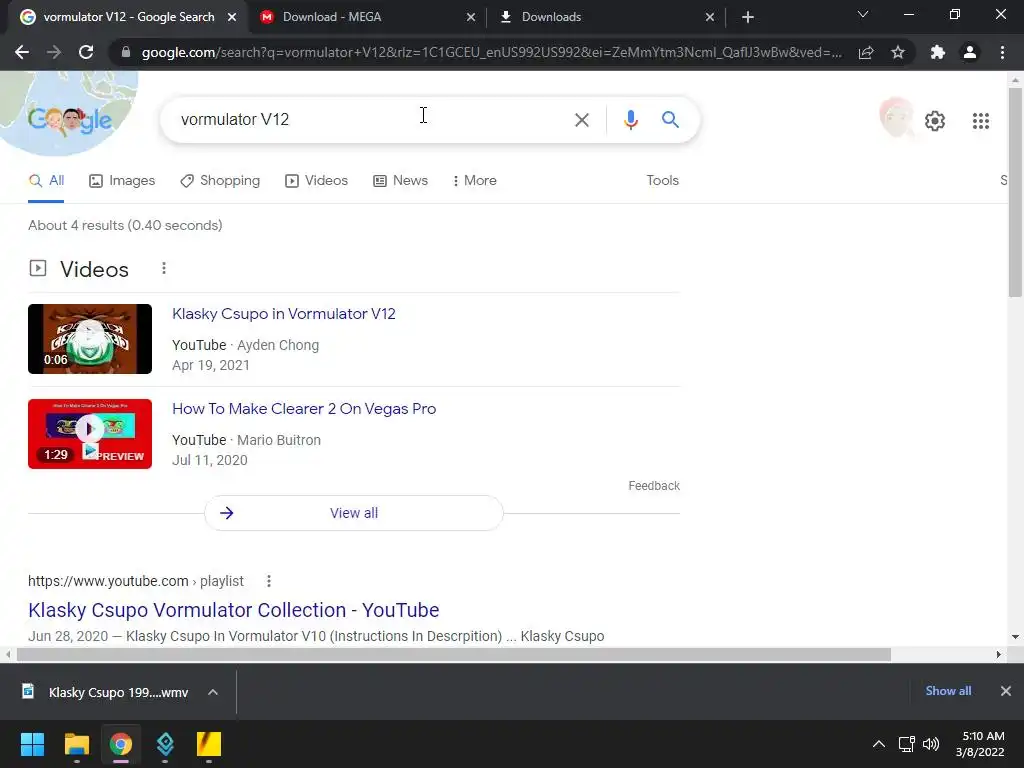Click the Chrome taskbar icon
This screenshot has width=1024, height=768.
pyautogui.click(x=121, y=744)
